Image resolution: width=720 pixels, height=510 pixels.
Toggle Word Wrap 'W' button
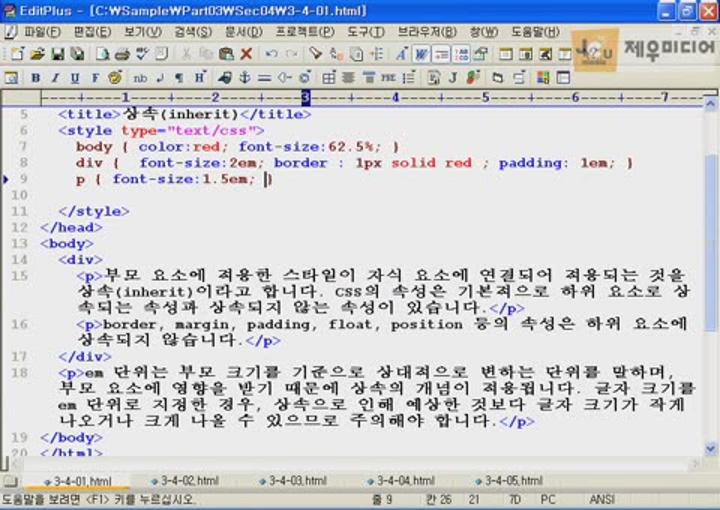421,54
